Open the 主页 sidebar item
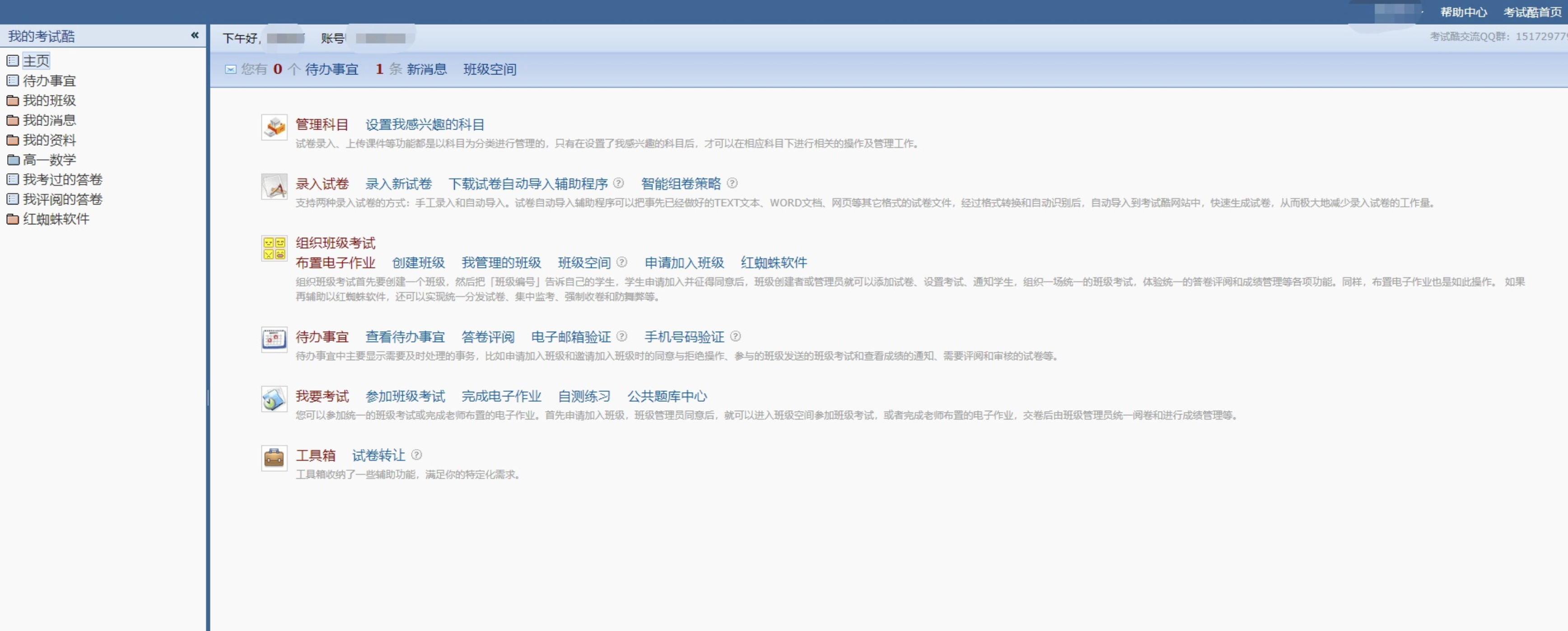Image resolution: width=1568 pixels, height=631 pixels. (36, 61)
